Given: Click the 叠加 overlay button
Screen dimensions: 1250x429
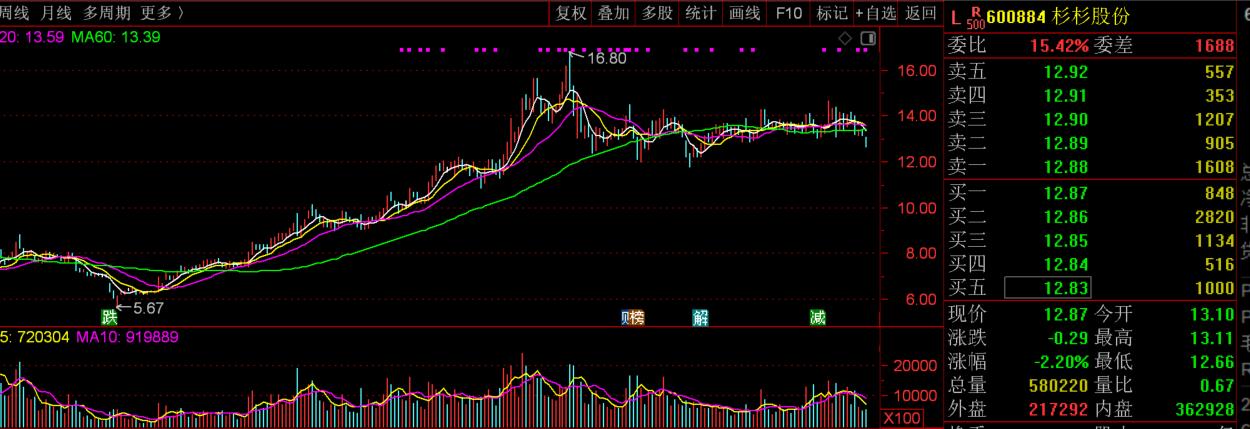Looking at the screenshot, I should [614, 13].
